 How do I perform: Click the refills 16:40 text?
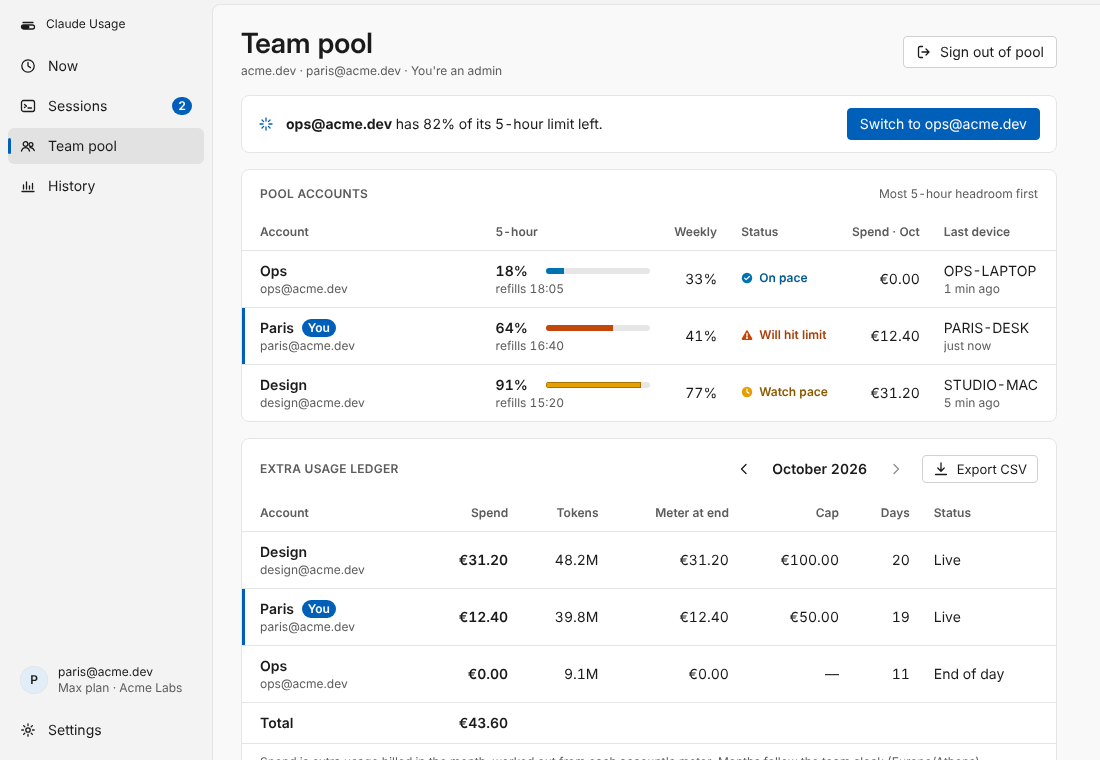click(x=530, y=345)
